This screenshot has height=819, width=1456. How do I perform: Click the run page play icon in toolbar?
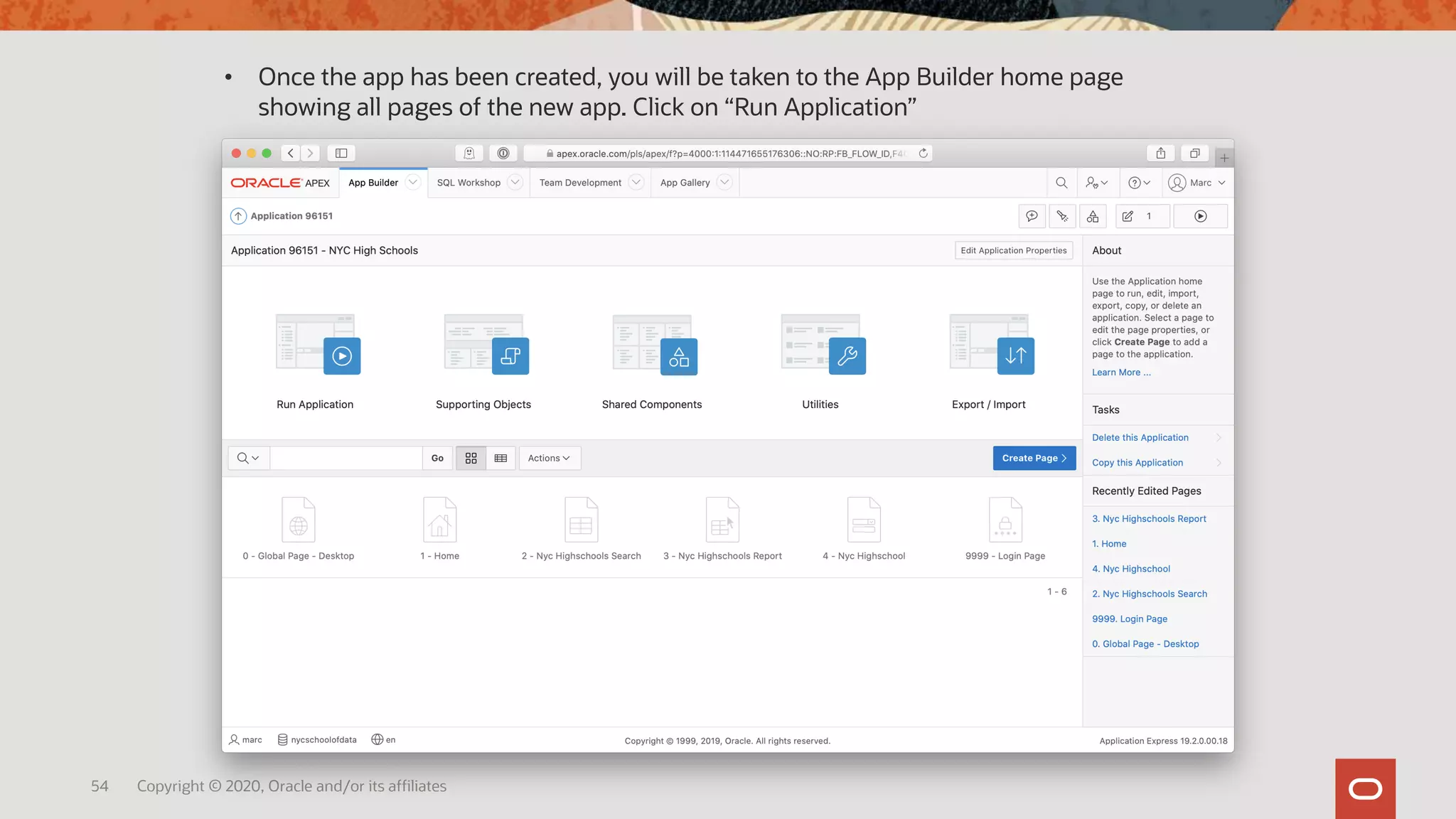(x=1200, y=216)
